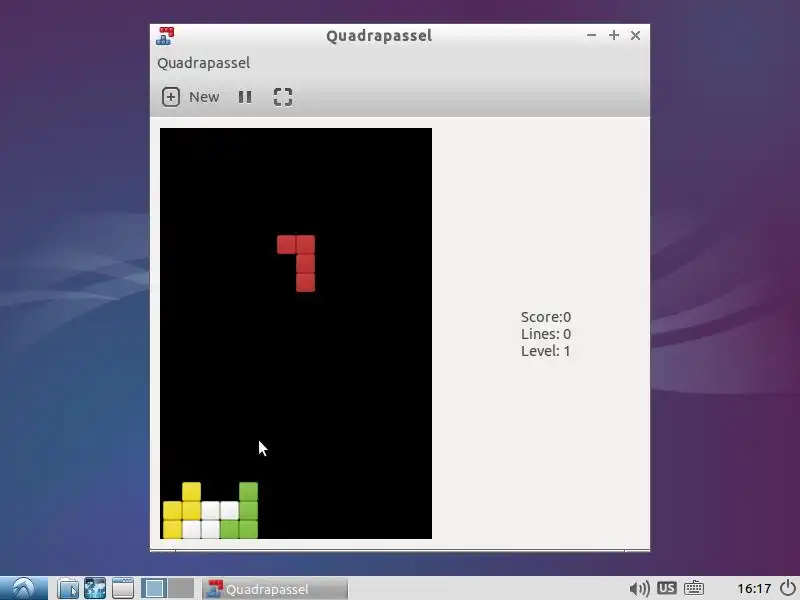The image size is (800, 600).
Task: Close the Quadrapassel window
Action: [635, 35]
